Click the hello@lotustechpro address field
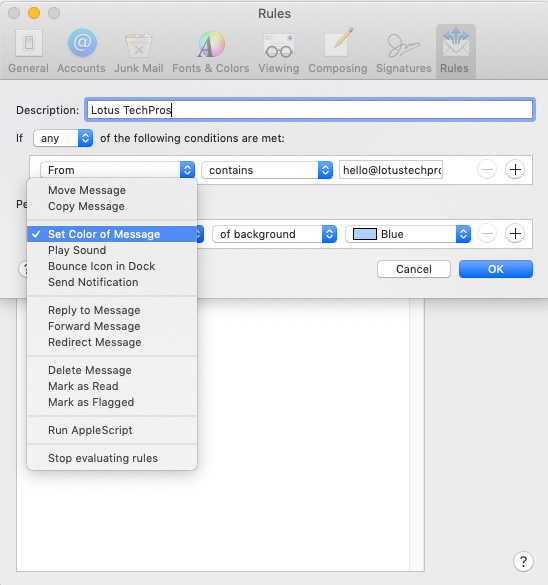This screenshot has width=548, height=585. click(391, 170)
